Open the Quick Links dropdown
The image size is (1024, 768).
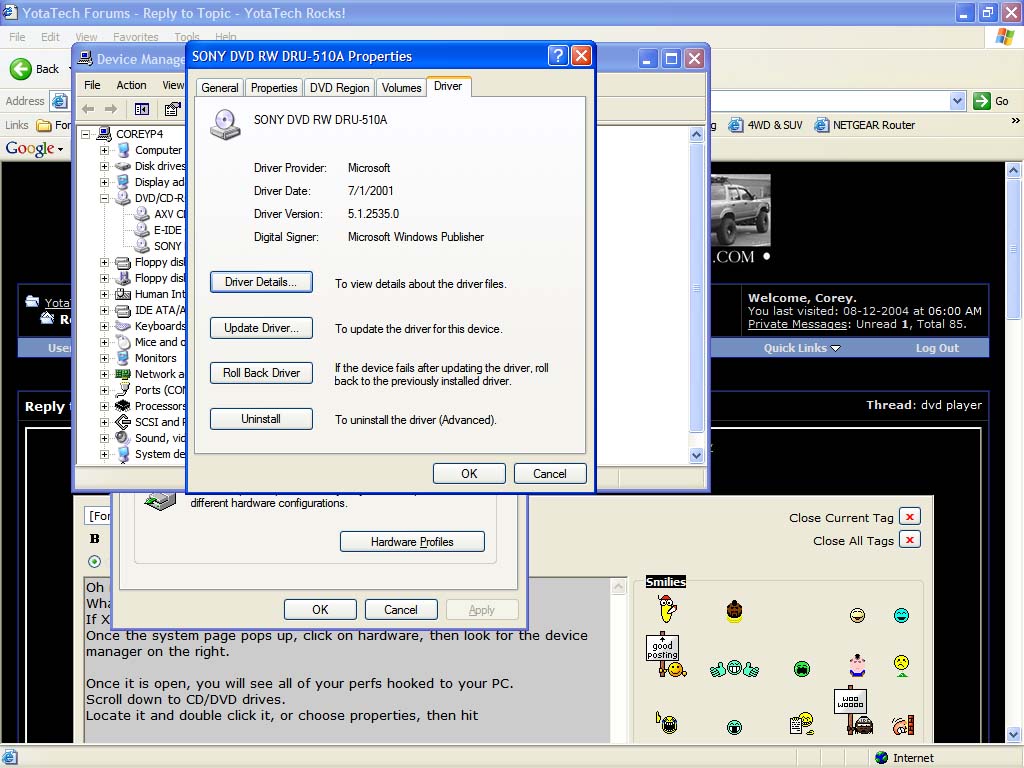(x=802, y=348)
